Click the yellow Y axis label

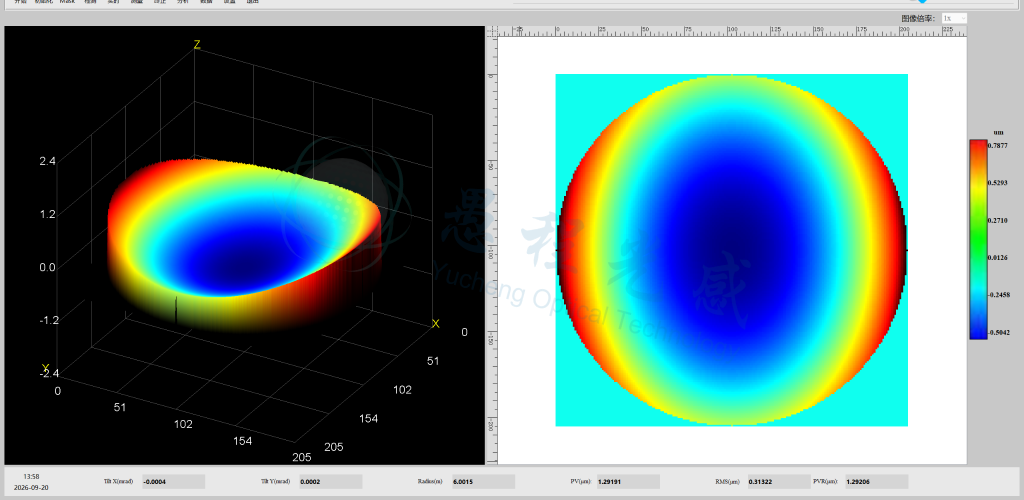click(45, 369)
